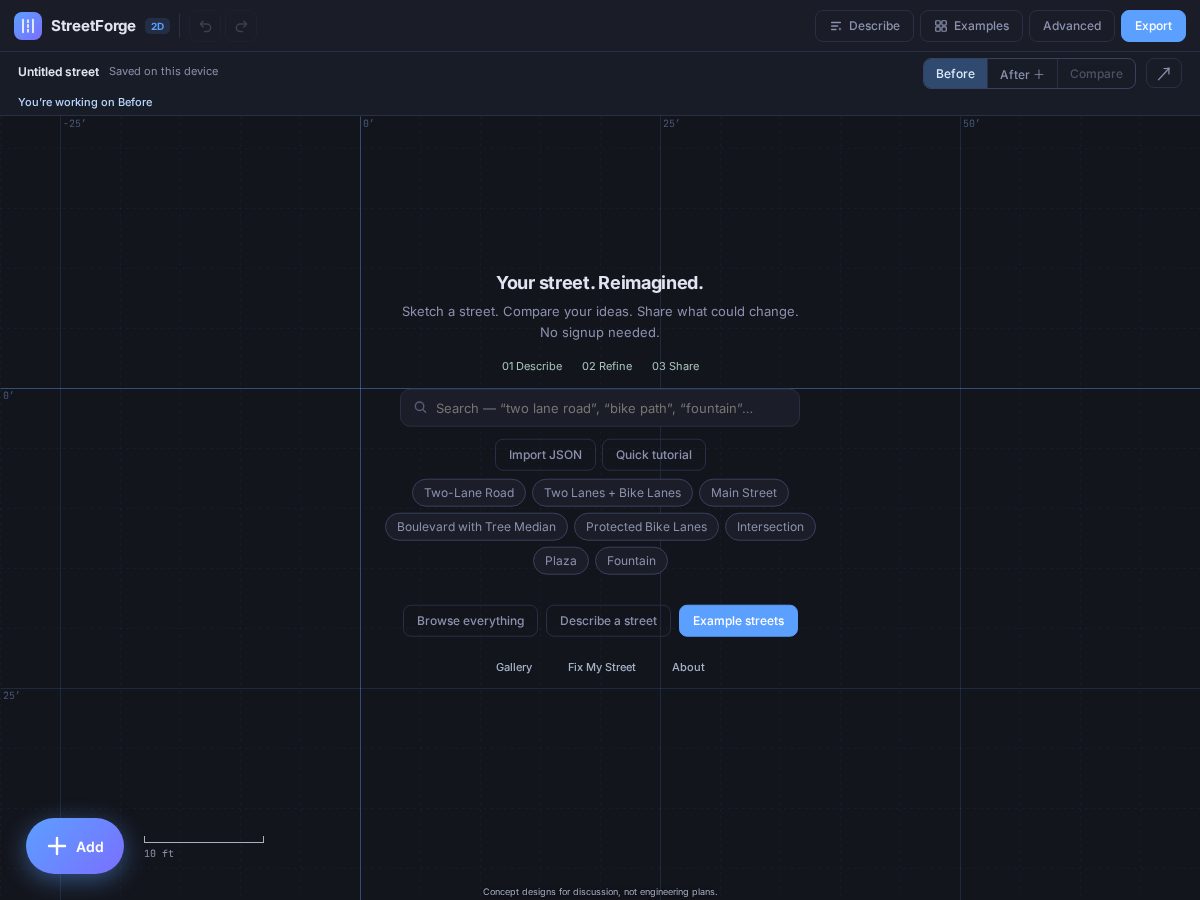
Task: Open Example streets
Action: click(738, 621)
